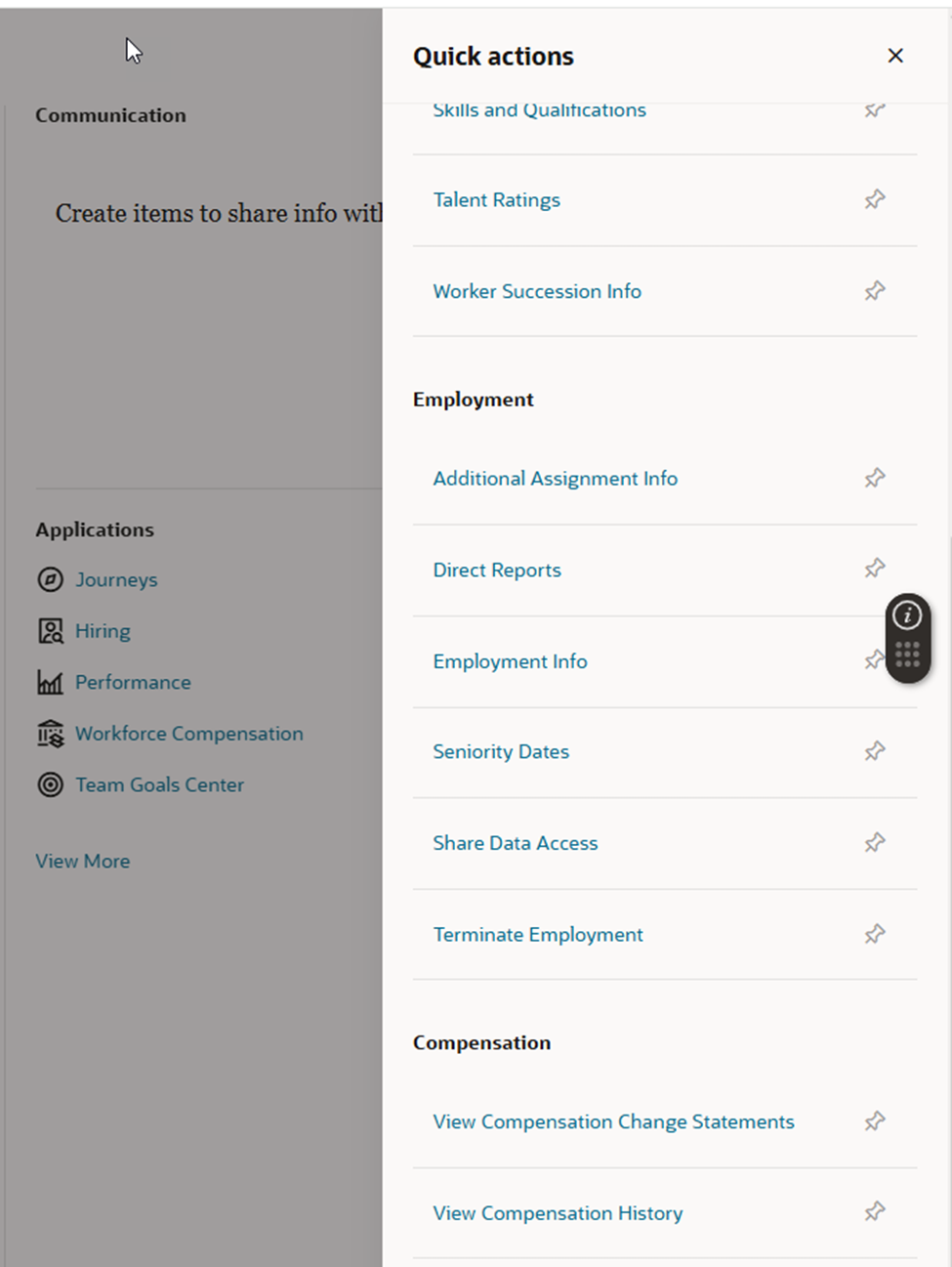Open the Performance application
Image resolution: width=952 pixels, height=1267 pixels.
[133, 682]
